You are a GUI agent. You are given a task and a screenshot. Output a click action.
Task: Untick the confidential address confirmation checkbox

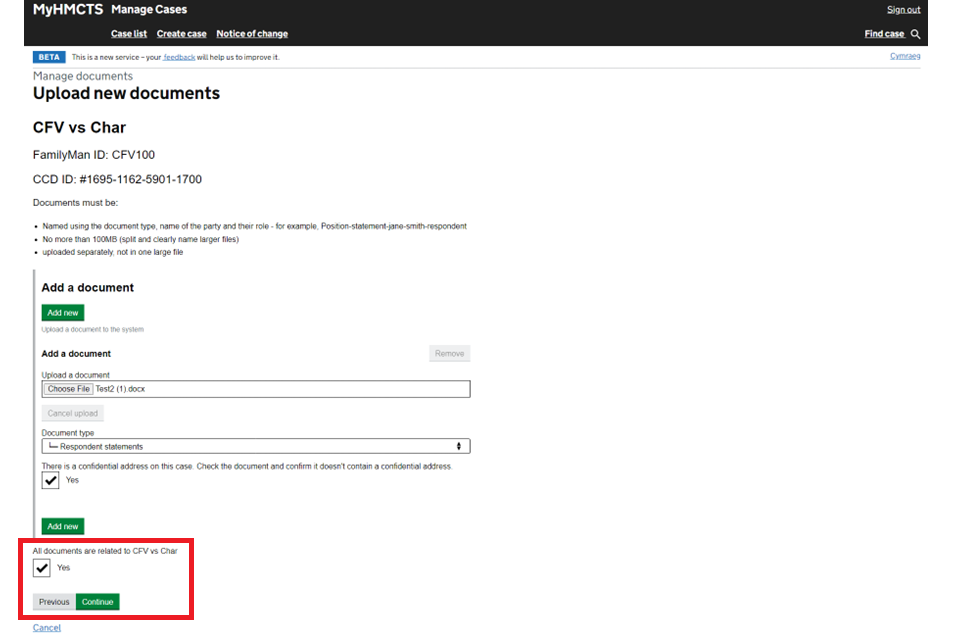50,481
